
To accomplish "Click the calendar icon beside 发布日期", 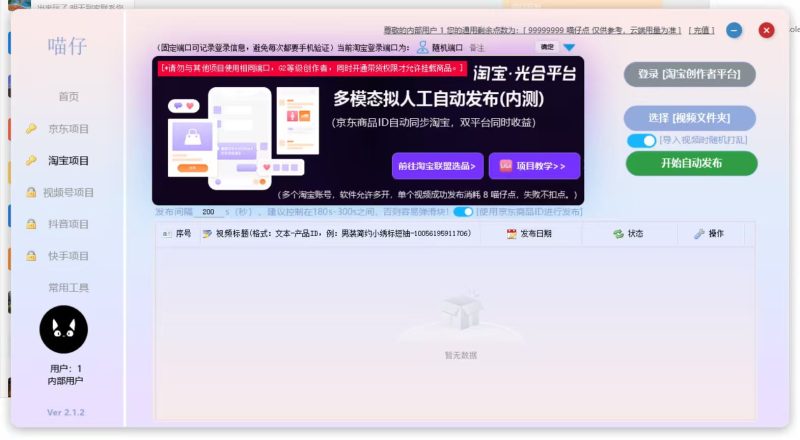I will [512, 234].
